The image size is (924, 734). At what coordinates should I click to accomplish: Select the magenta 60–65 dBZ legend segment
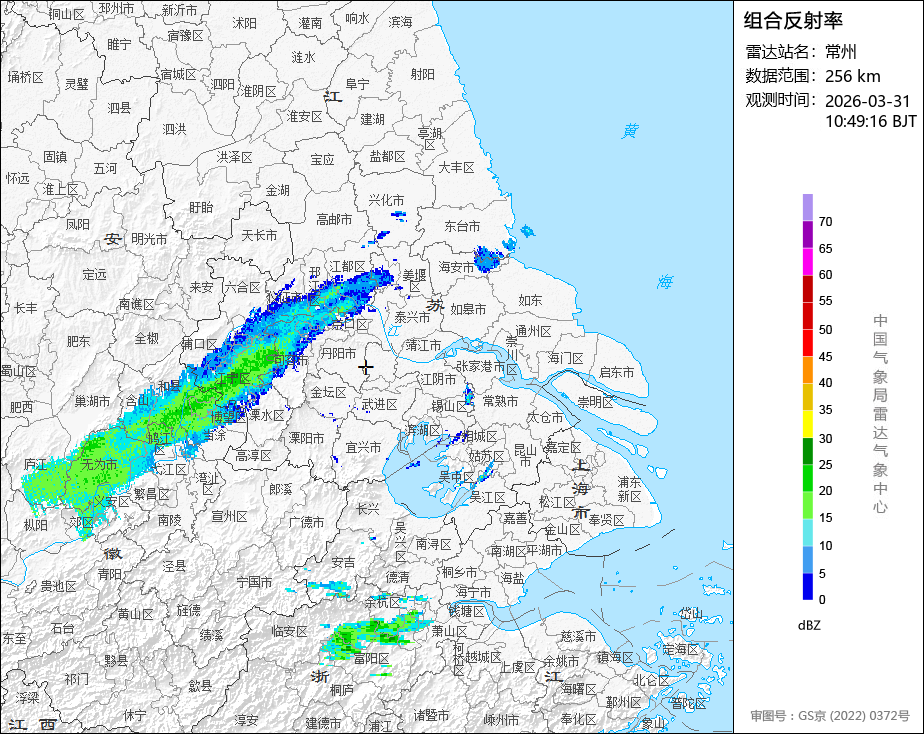click(807, 262)
